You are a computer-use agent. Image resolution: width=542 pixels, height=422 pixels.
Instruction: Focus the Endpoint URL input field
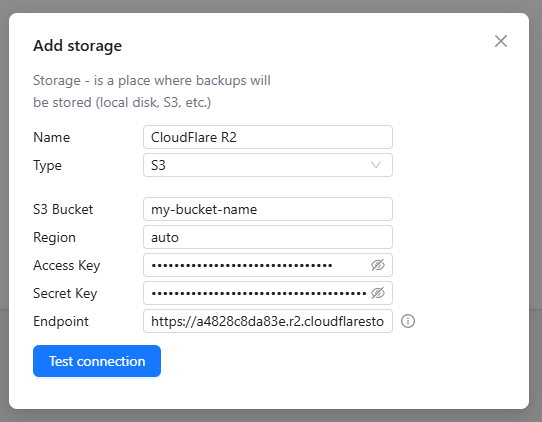pos(268,321)
